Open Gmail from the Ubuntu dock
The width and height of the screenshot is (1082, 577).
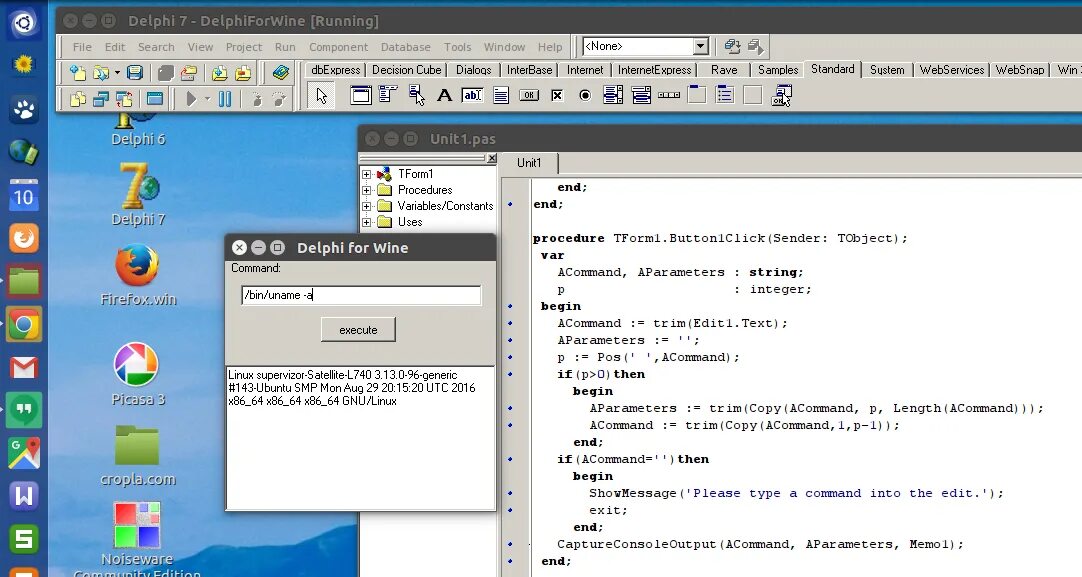pos(23,367)
